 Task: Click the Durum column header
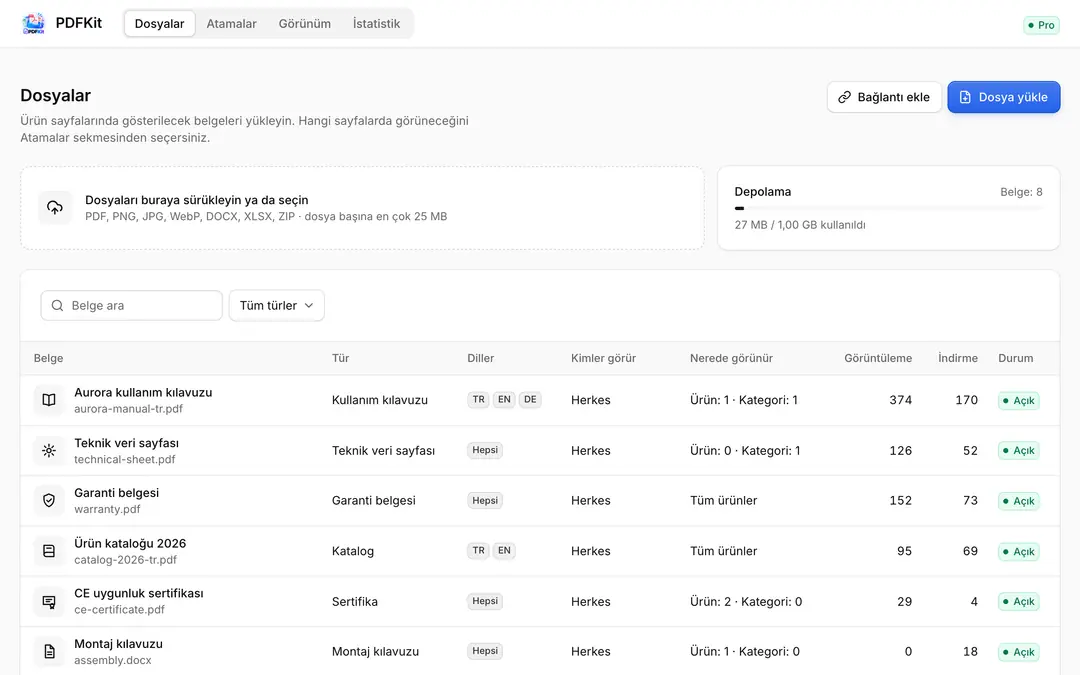click(1016, 358)
